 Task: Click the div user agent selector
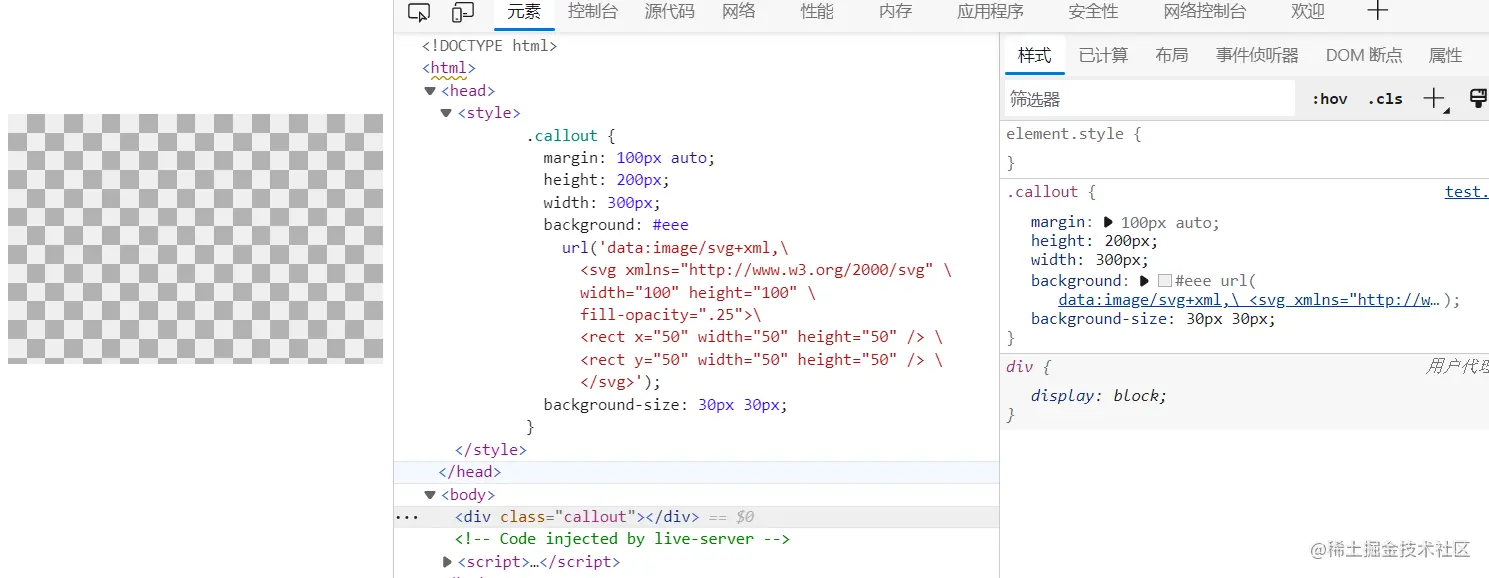coord(1019,367)
